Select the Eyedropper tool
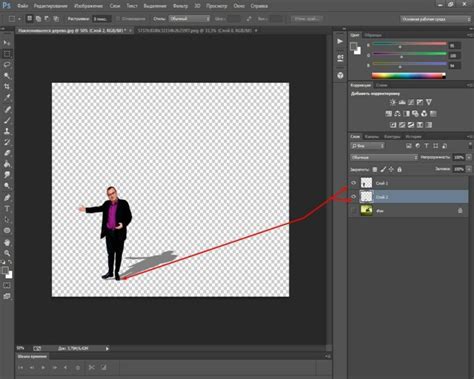Screen dimensions: 474x379 [7, 98]
